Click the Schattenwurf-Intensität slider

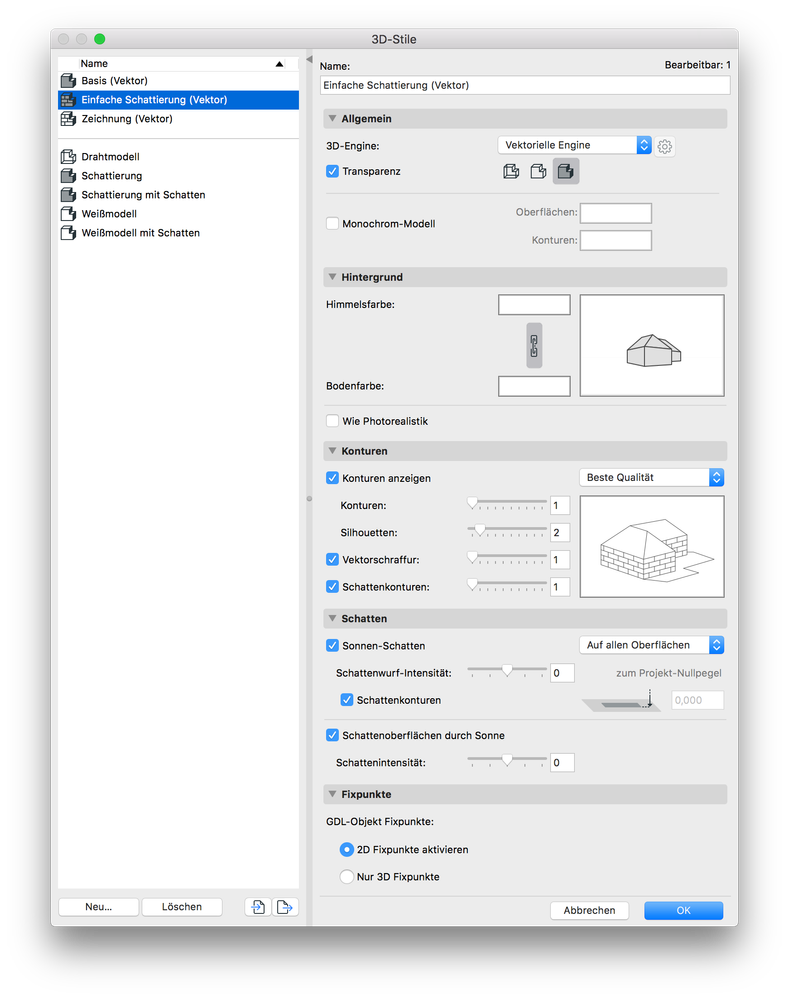tap(507, 672)
